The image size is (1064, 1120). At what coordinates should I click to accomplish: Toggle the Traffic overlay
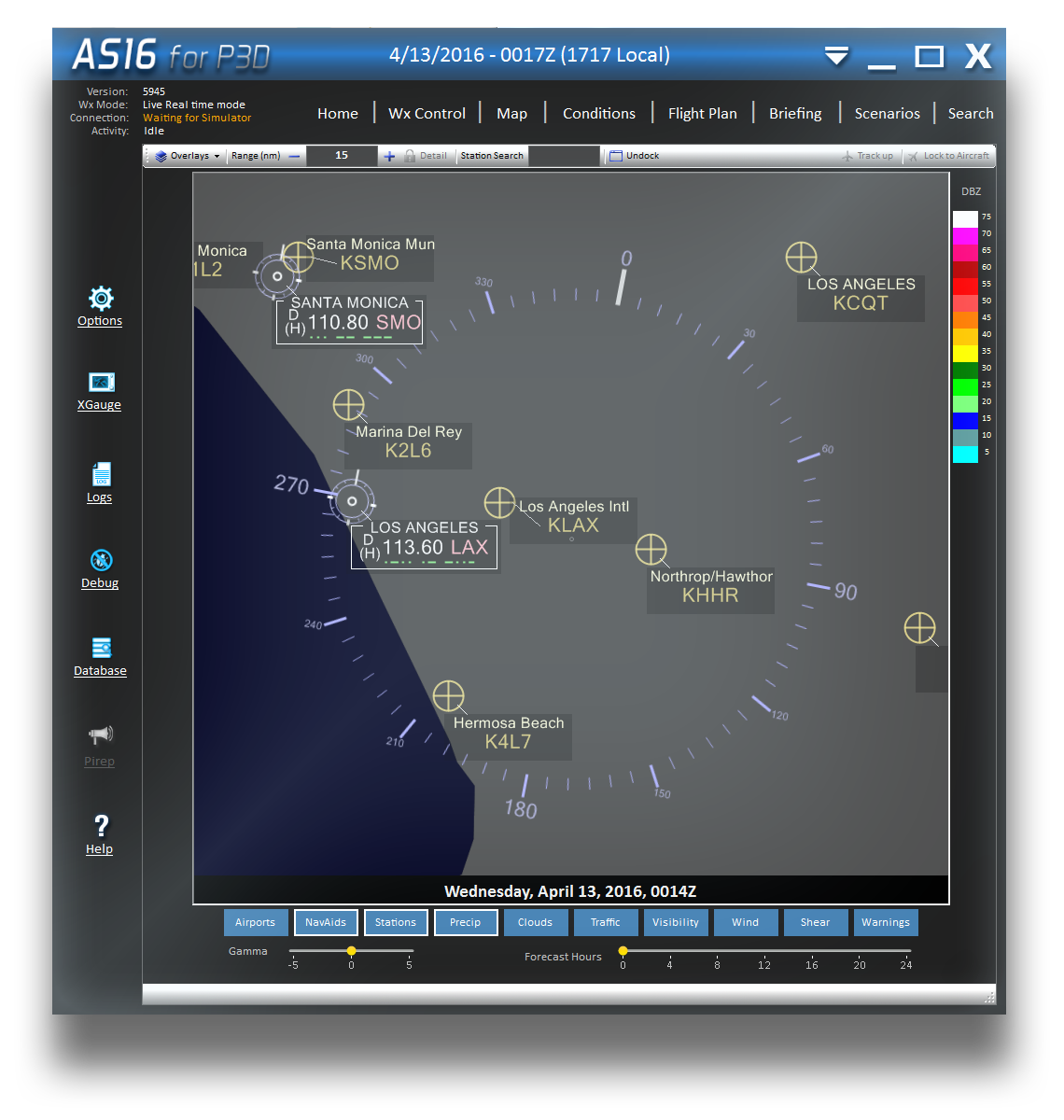[x=606, y=922]
